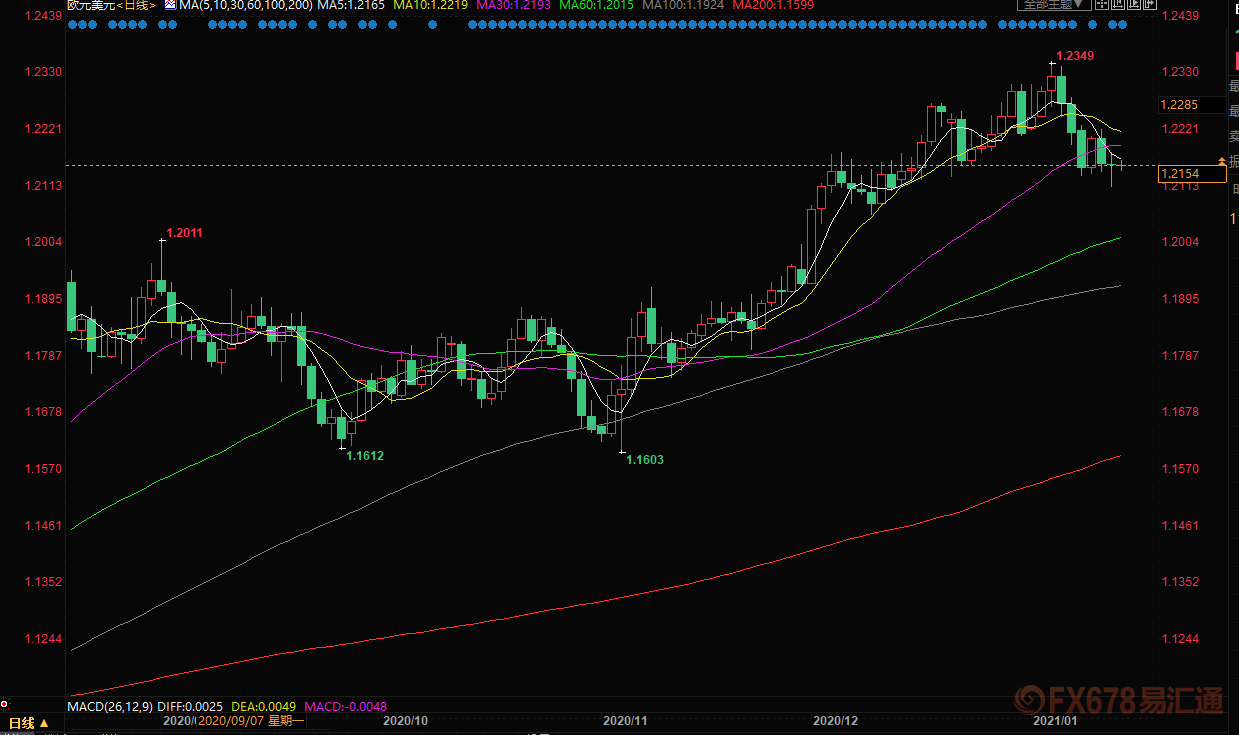Click the current price tag 1.2154

[x=1191, y=175]
